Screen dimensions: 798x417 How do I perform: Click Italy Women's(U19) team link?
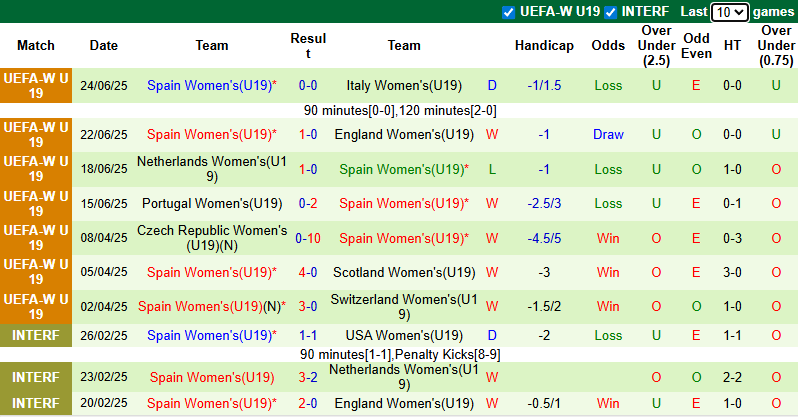[x=404, y=86]
